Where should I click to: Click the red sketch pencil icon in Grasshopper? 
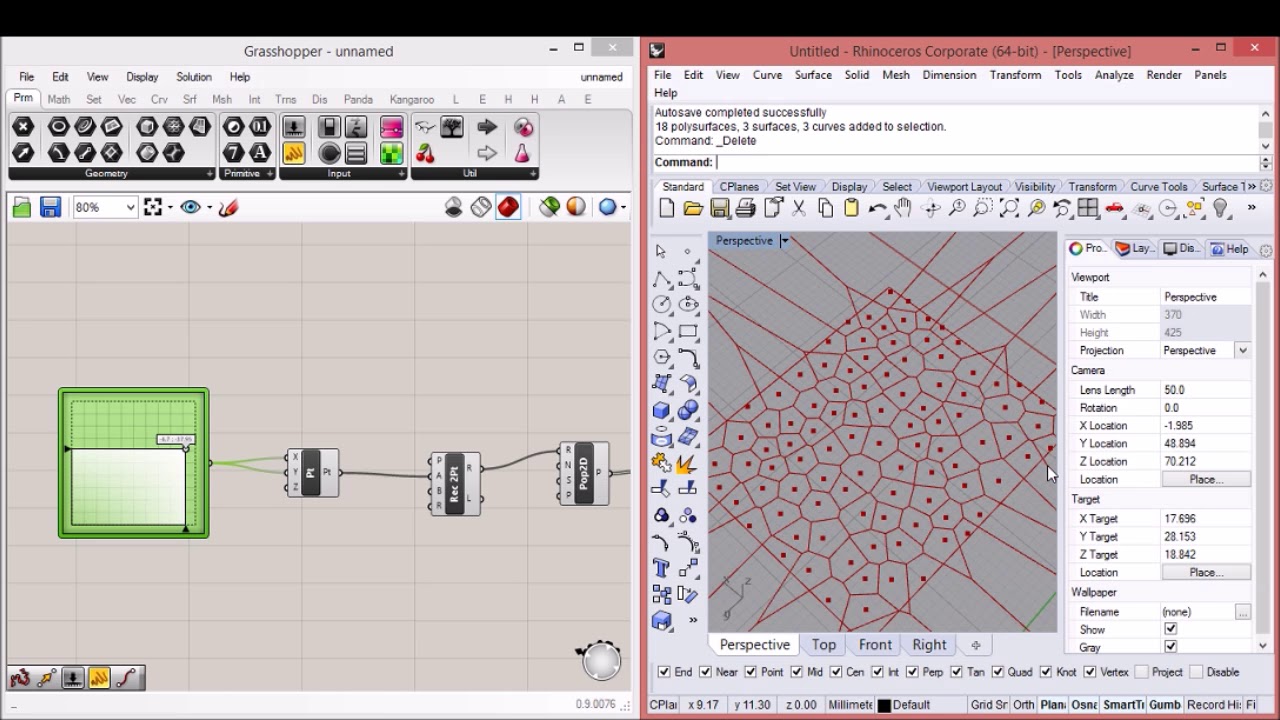(228, 207)
